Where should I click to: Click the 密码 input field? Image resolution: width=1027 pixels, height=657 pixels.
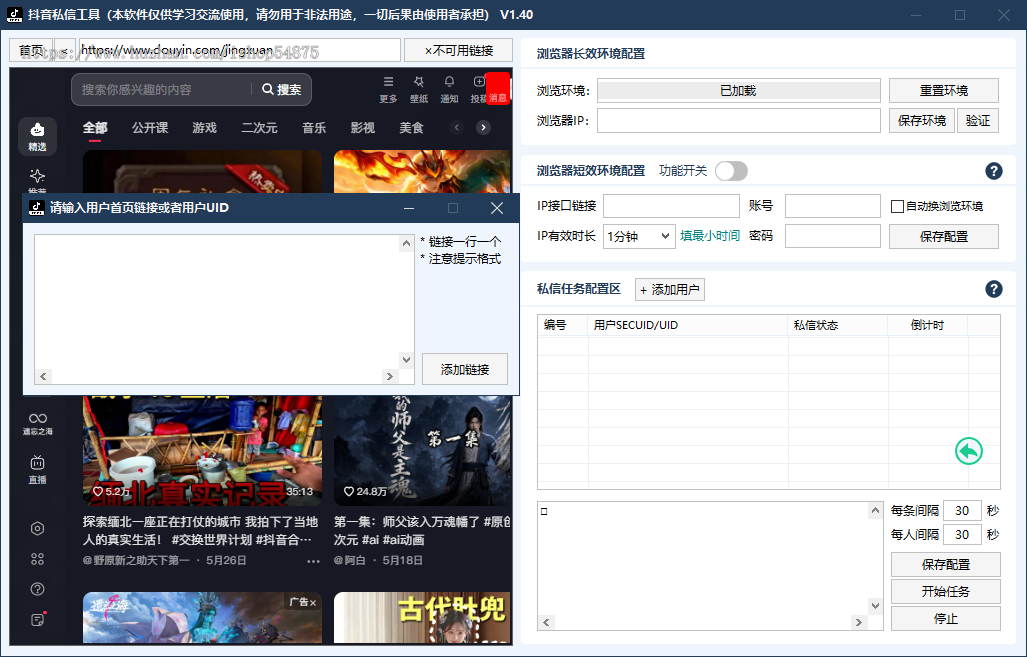tap(832, 236)
